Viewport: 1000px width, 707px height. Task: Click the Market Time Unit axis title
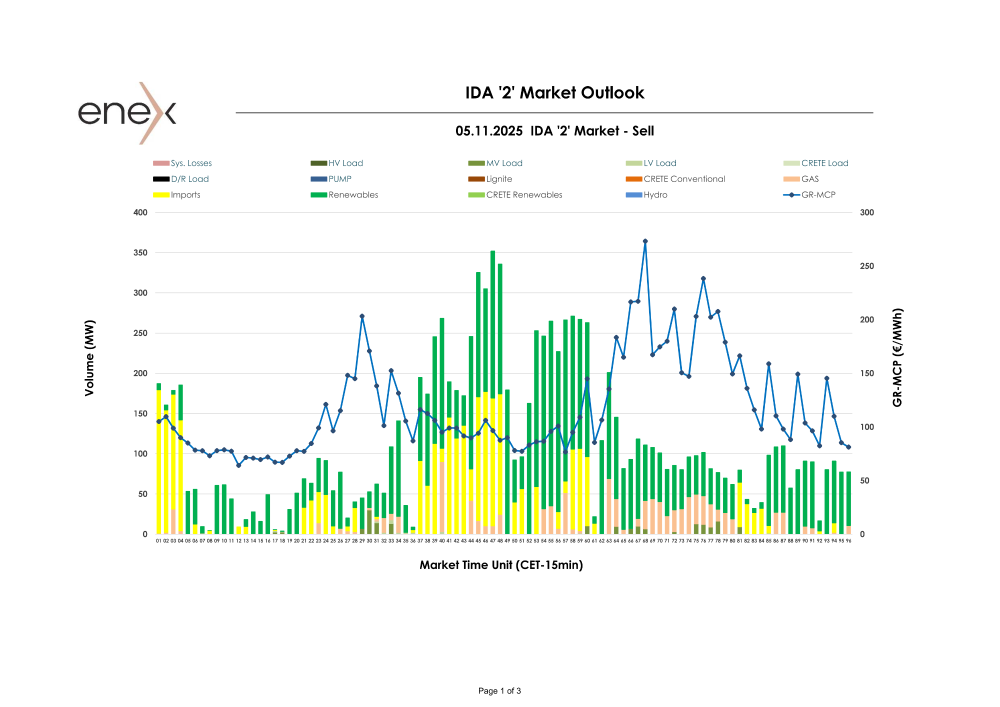tap(501, 565)
